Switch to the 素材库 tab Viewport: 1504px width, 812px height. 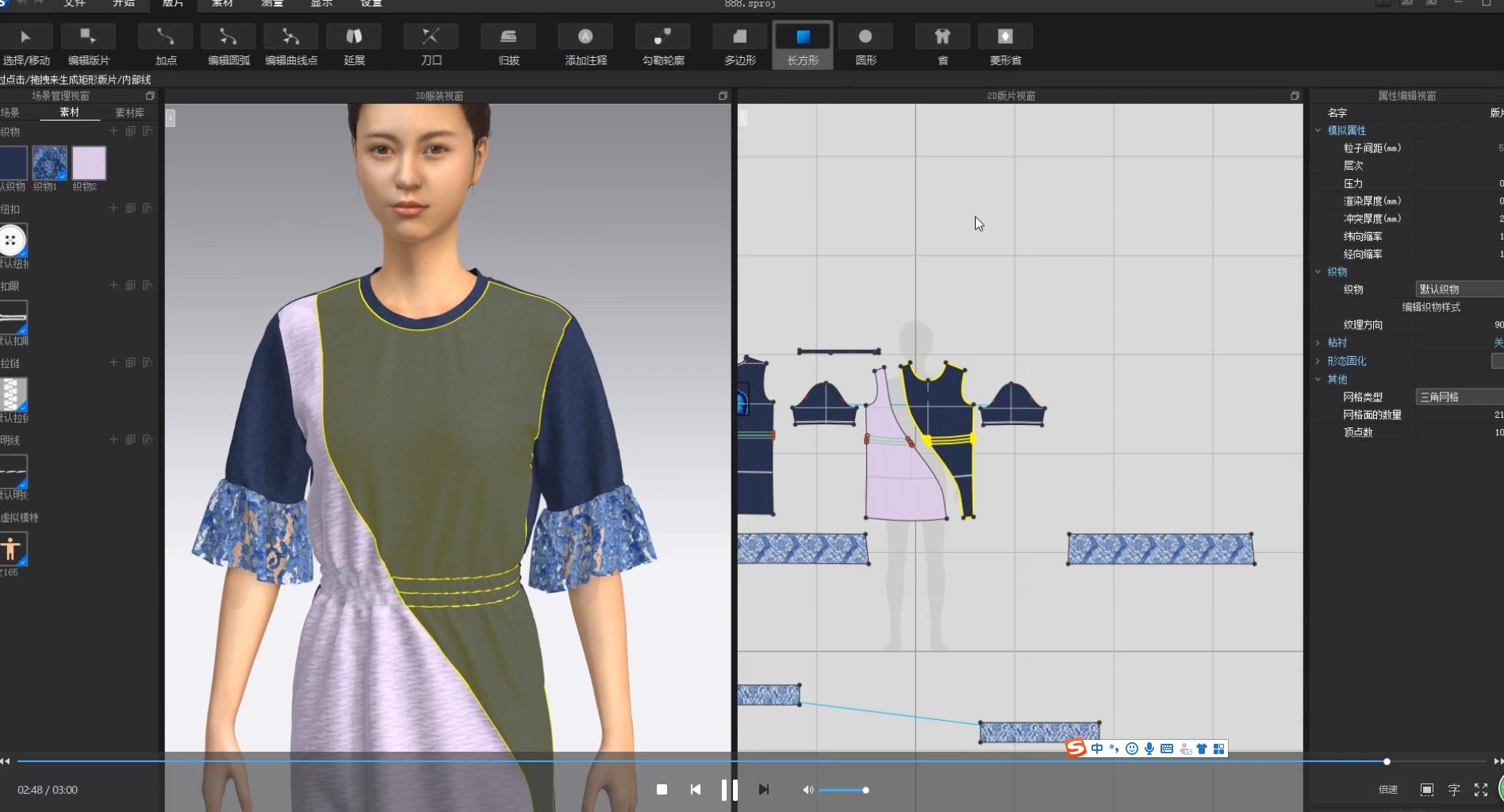[x=129, y=112]
